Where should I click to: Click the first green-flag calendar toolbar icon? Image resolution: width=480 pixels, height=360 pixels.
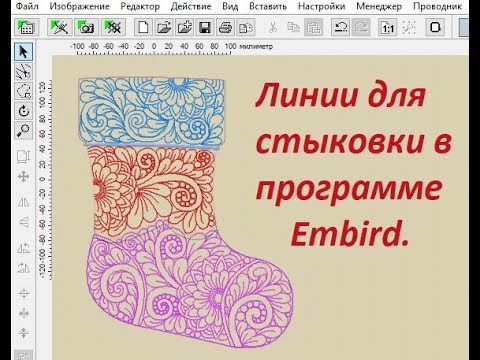click(x=27, y=27)
